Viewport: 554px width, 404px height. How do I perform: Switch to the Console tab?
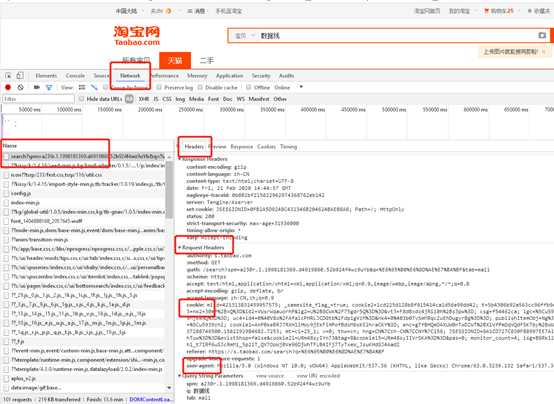[x=75, y=76]
